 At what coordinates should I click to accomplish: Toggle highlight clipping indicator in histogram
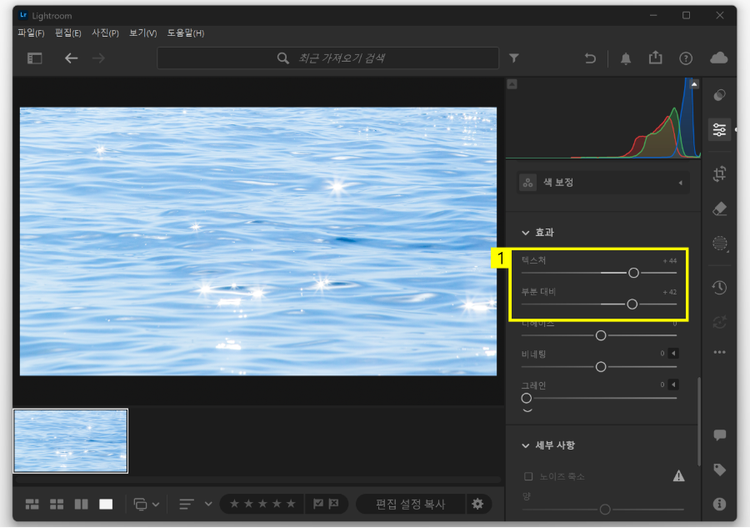pyautogui.click(x=694, y=84)
